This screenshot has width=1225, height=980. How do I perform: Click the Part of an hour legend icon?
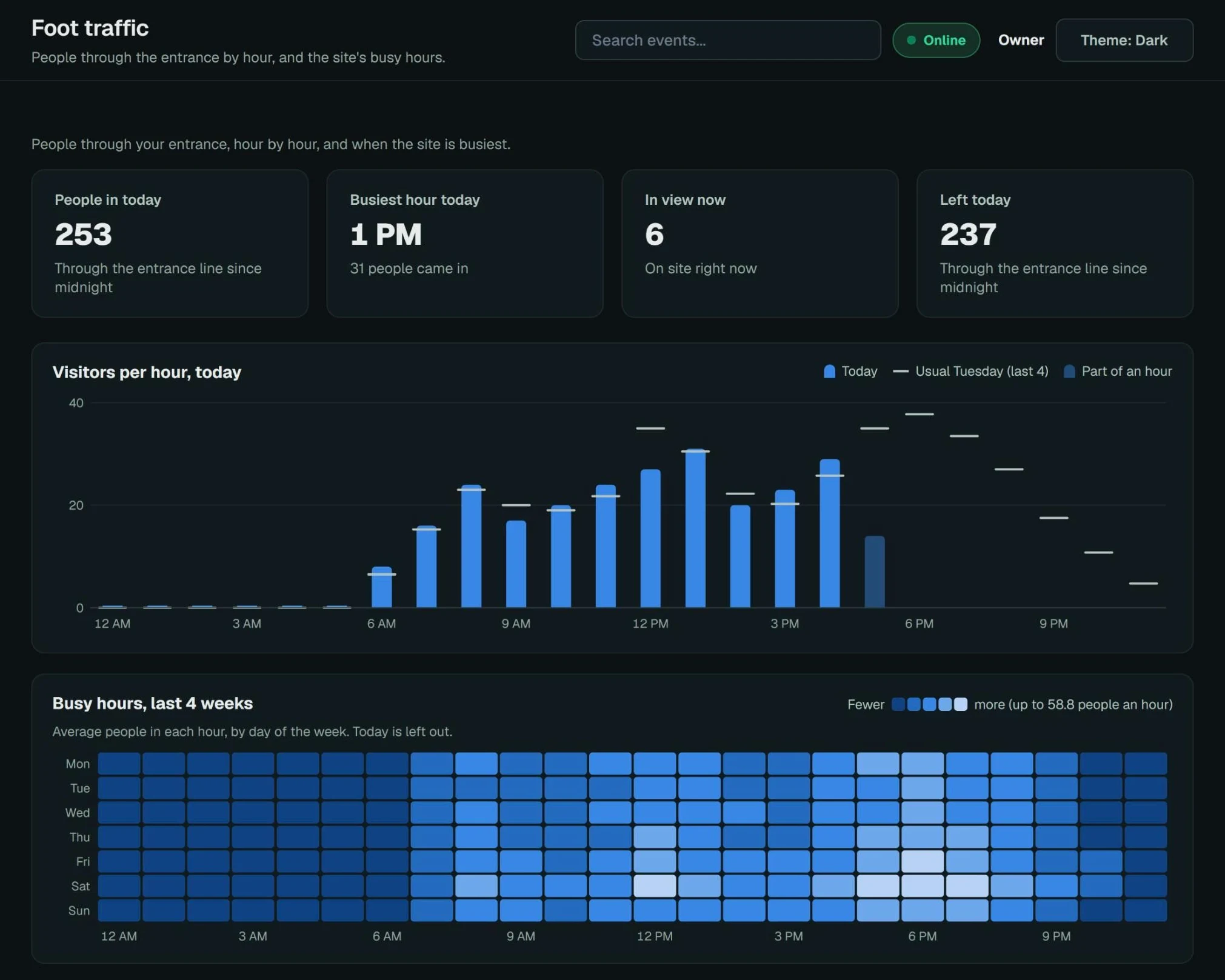[1069, 372]
